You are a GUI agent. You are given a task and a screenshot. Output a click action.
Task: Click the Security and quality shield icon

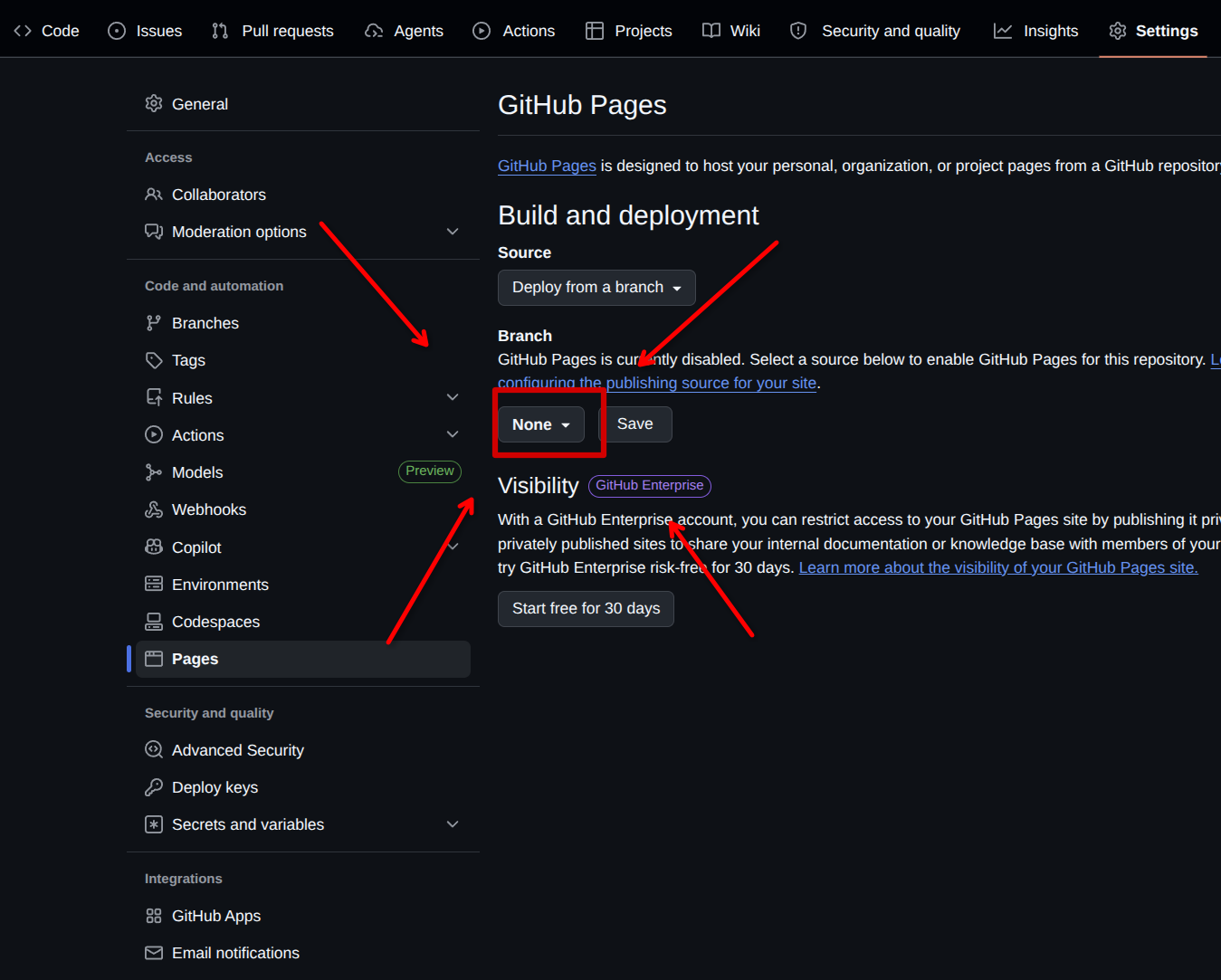[798, 31]
